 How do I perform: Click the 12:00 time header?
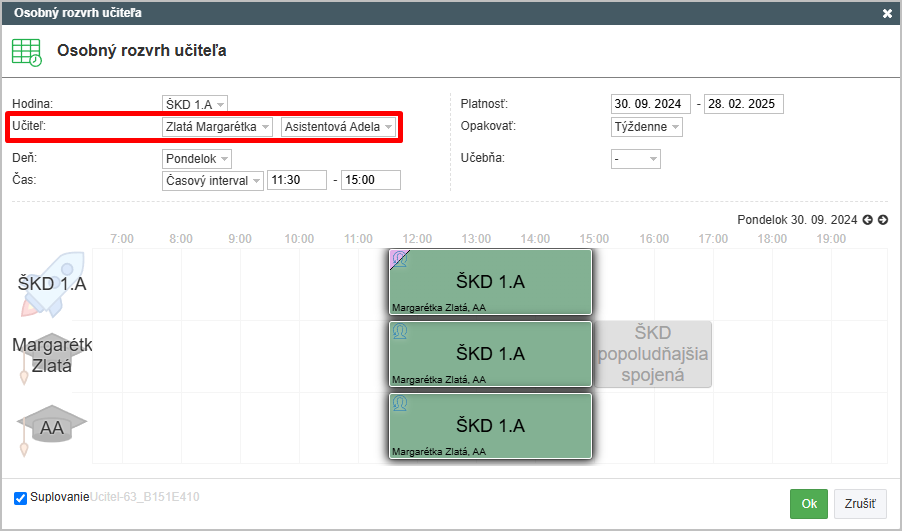417,239
